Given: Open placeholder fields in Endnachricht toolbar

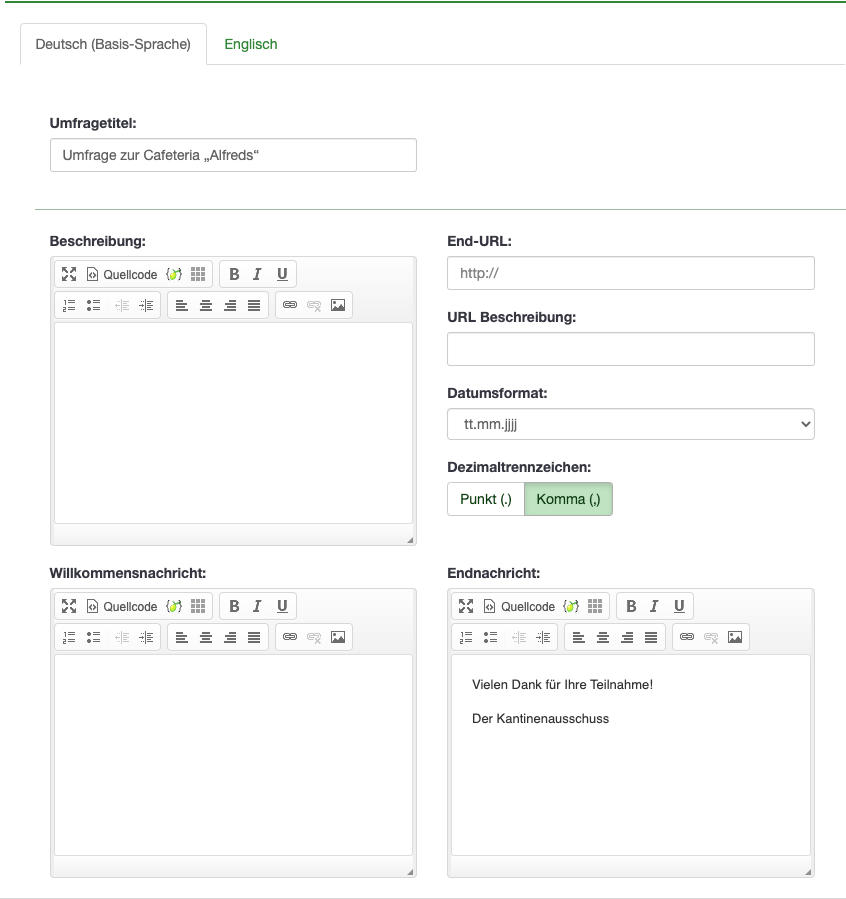Looking at the screenshot, I should pos(571,606).
